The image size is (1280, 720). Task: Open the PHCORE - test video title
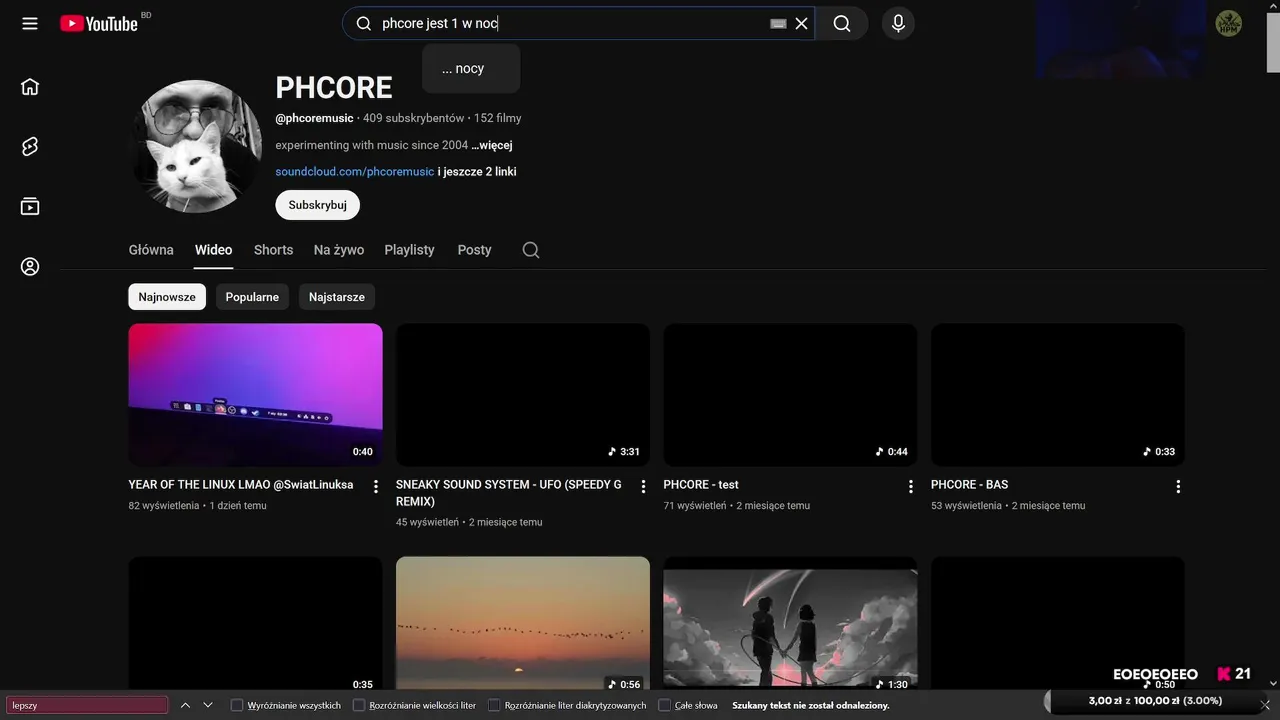701,485
